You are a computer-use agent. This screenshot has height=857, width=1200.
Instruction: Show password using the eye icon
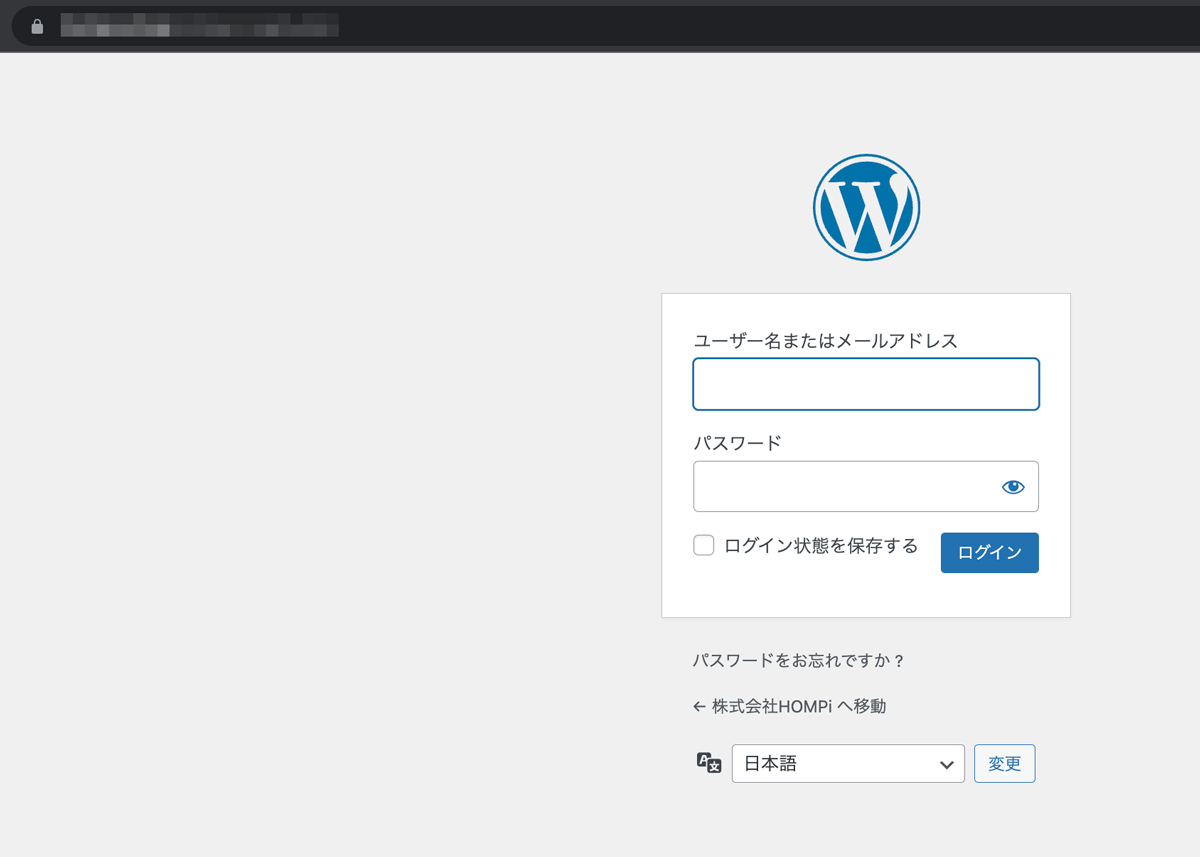click(x=1013, y=487)
